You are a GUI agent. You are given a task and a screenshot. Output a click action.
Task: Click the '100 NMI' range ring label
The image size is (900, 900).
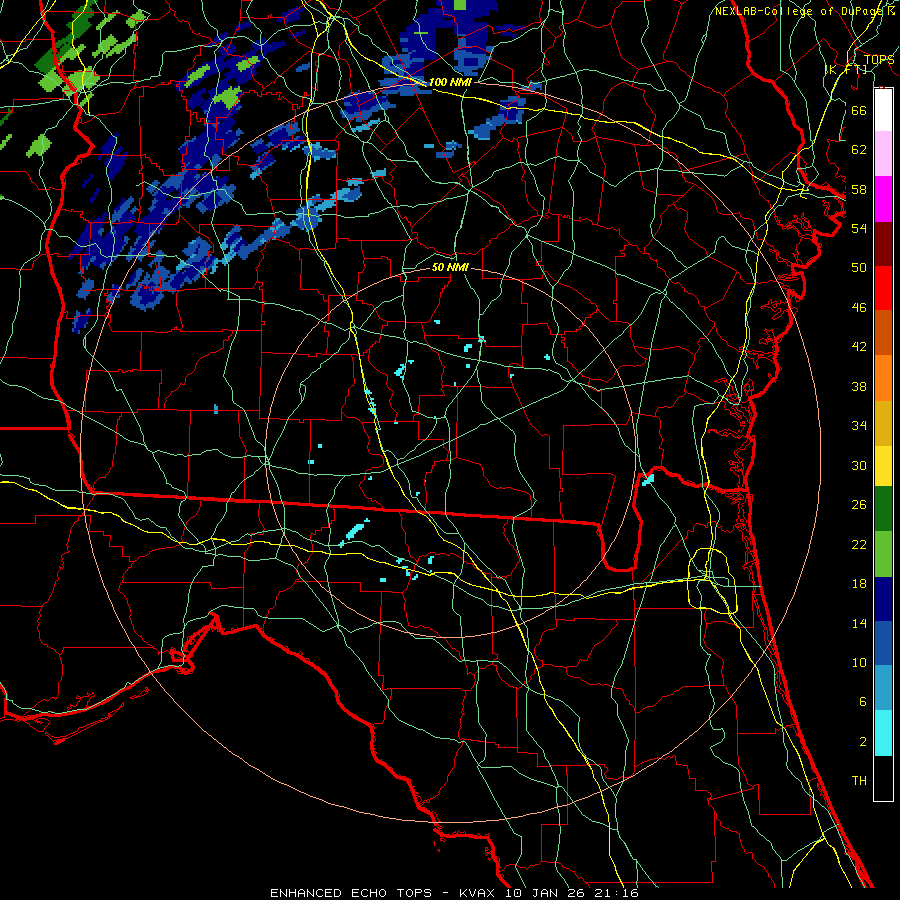[x=450, y=82]
